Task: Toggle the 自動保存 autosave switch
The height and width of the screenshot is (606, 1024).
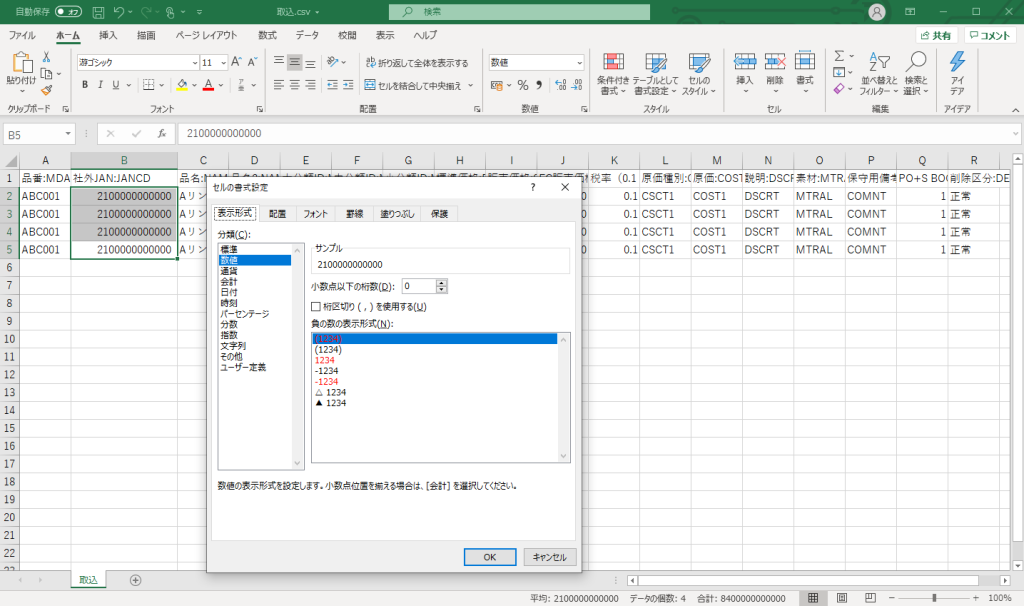Action: point(68,12)
